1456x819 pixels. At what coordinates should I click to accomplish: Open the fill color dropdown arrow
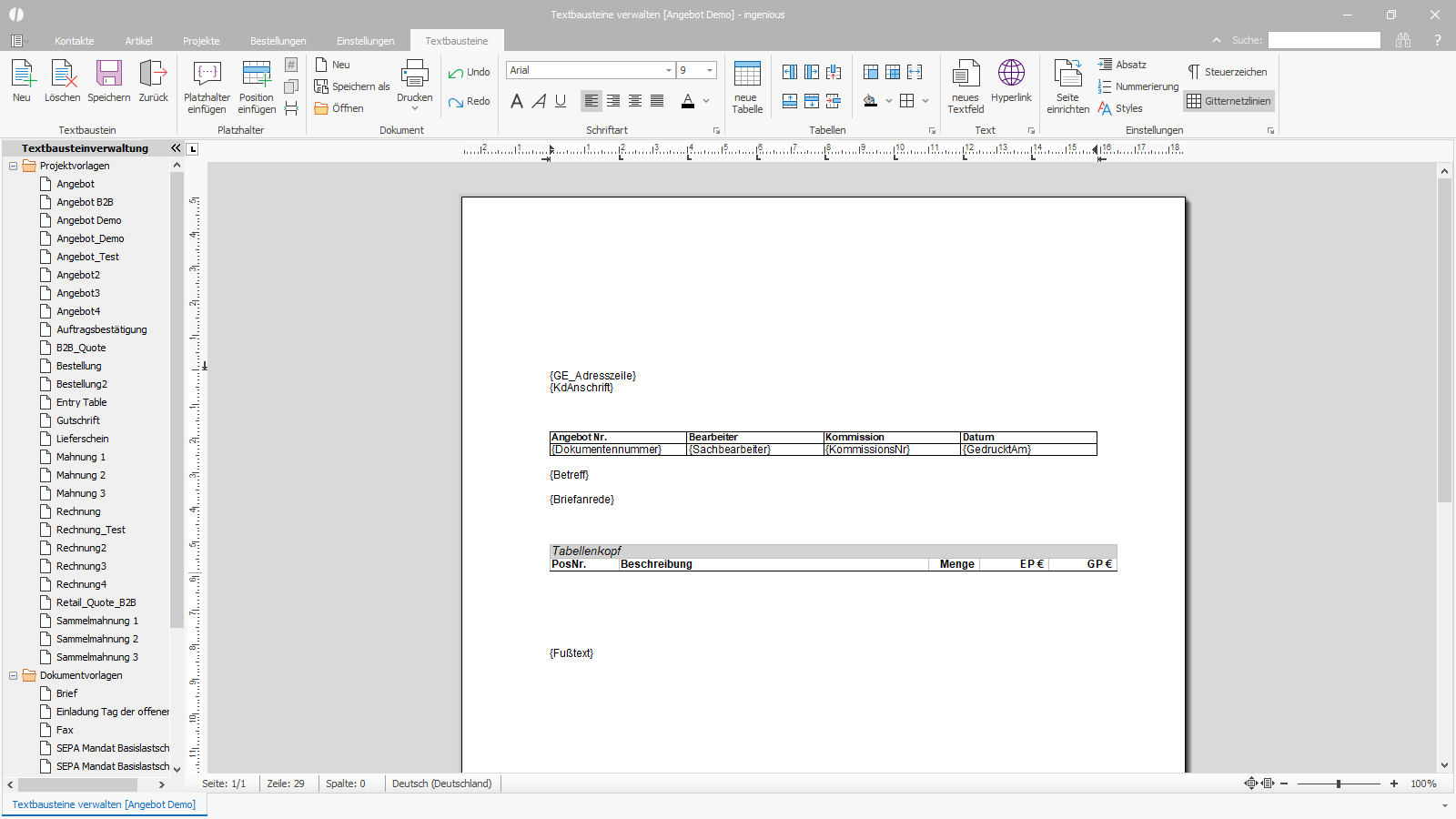[888, 101]
